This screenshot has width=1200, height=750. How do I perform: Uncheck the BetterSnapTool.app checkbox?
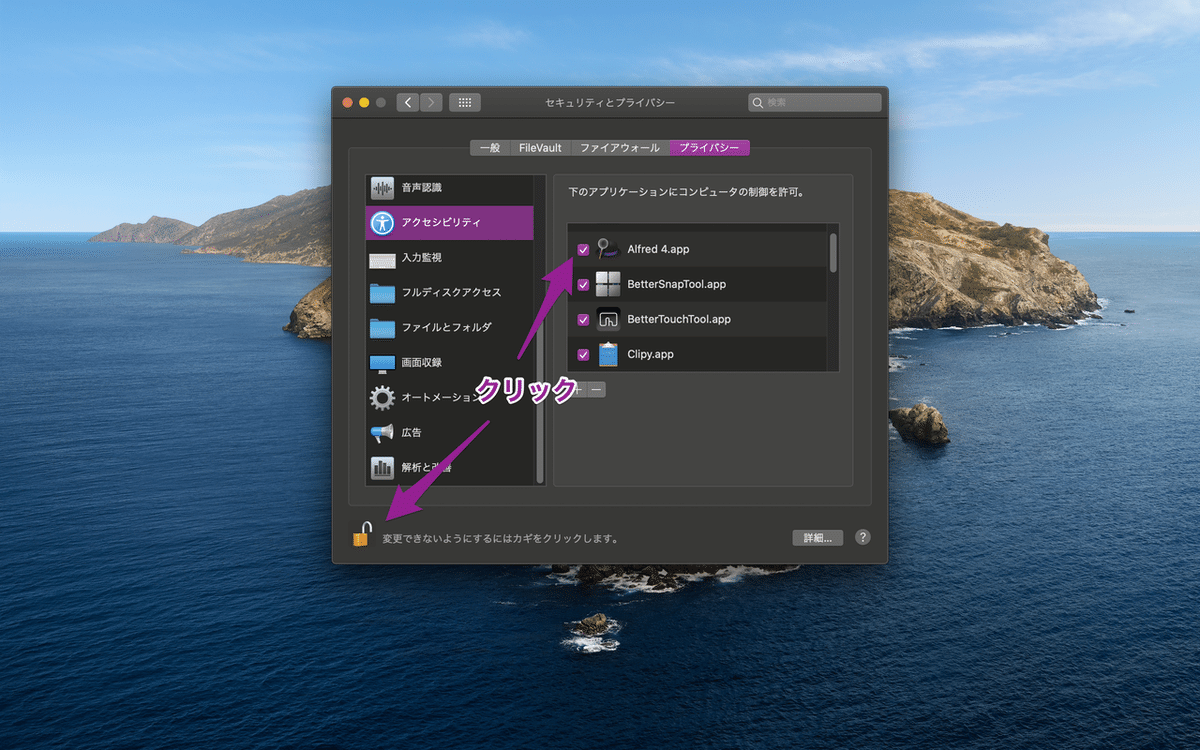tap(583, 285)
